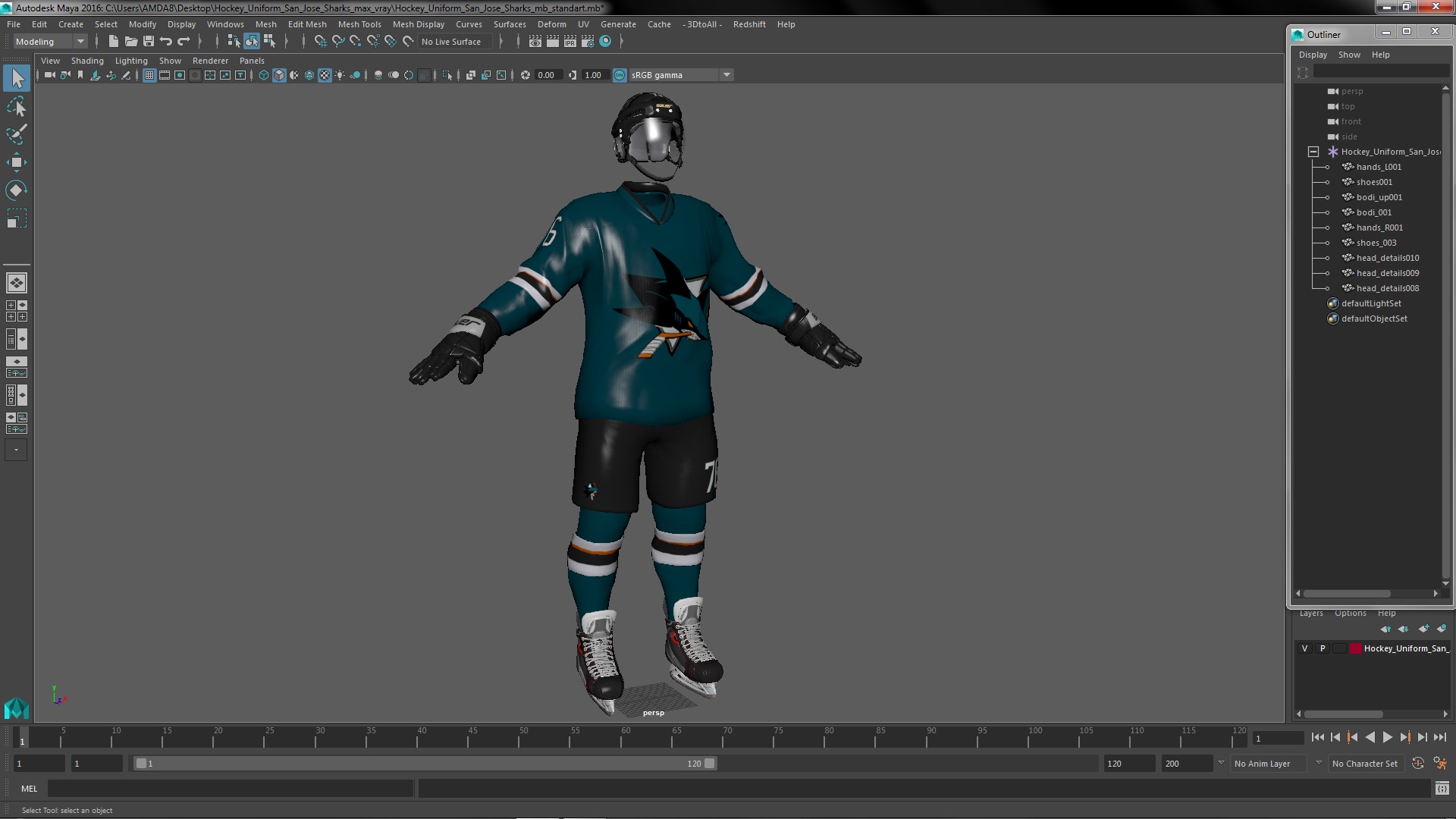
Task: Toggle layer visibility V box
Action: click(x=1304, y=648)
